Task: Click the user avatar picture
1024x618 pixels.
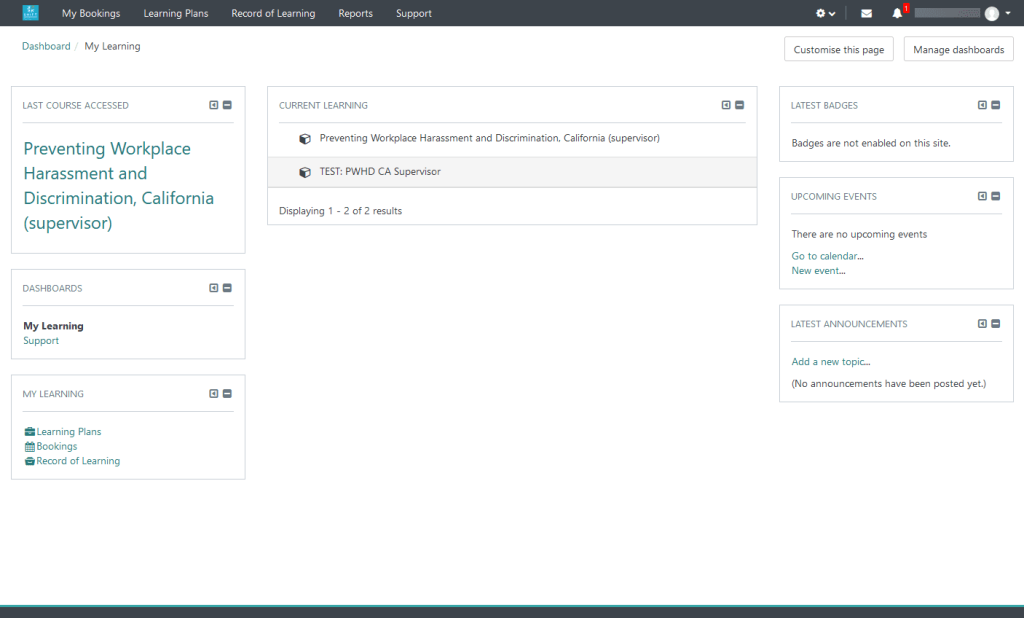Action: pos(991,13)
